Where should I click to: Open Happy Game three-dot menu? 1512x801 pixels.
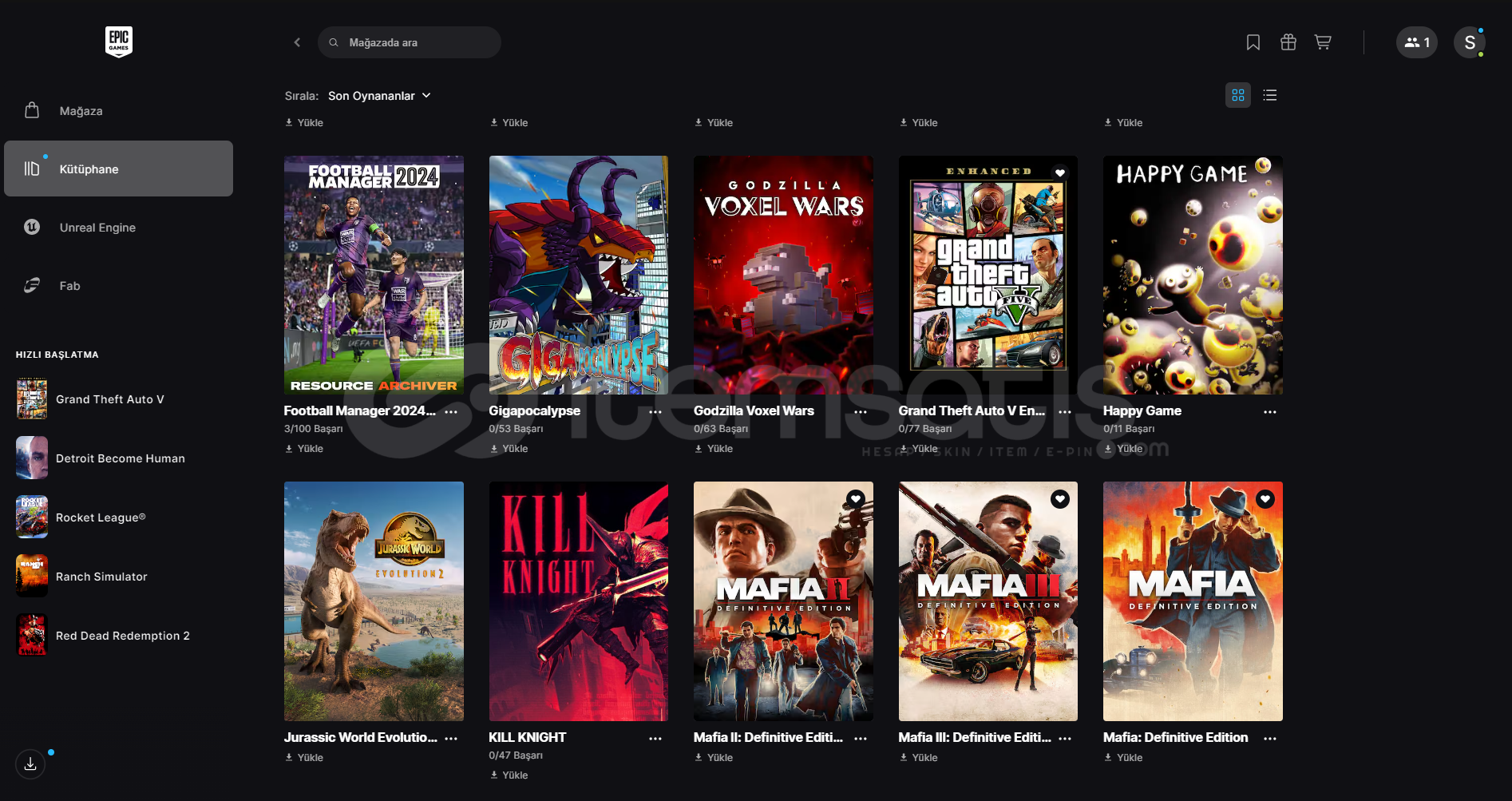(x=1270, y=412)
